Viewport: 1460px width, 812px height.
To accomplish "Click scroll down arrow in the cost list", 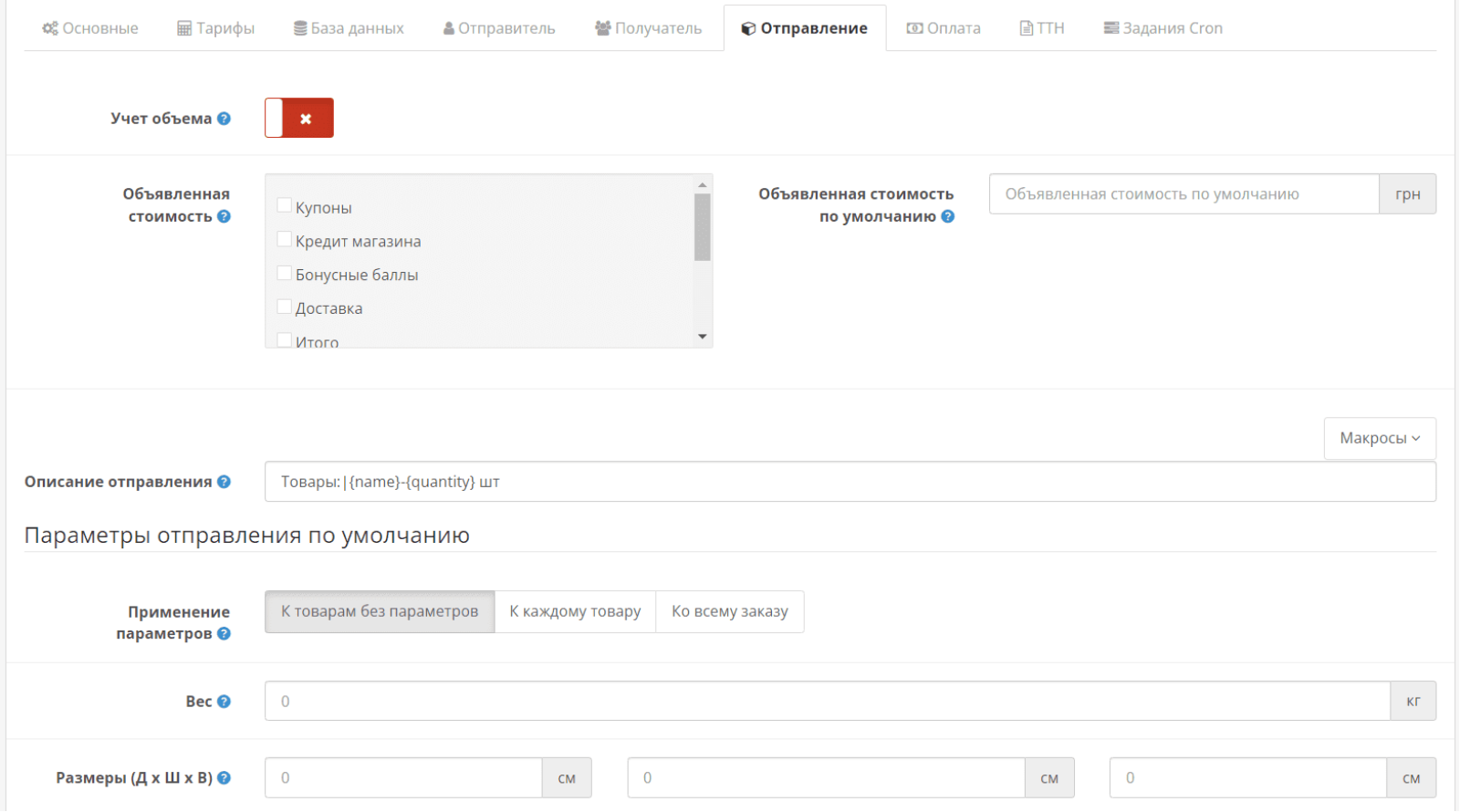I will tap(702, 337).
